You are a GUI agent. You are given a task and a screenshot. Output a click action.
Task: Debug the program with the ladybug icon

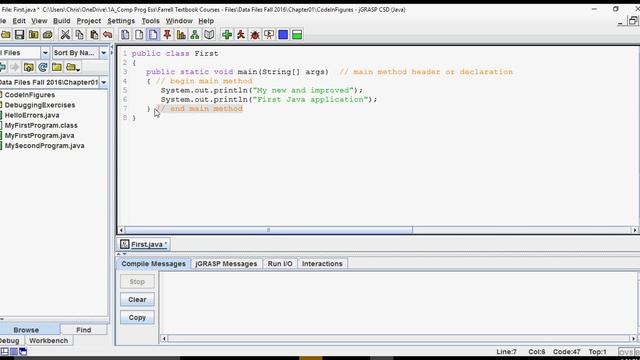[x=255, y=35]
